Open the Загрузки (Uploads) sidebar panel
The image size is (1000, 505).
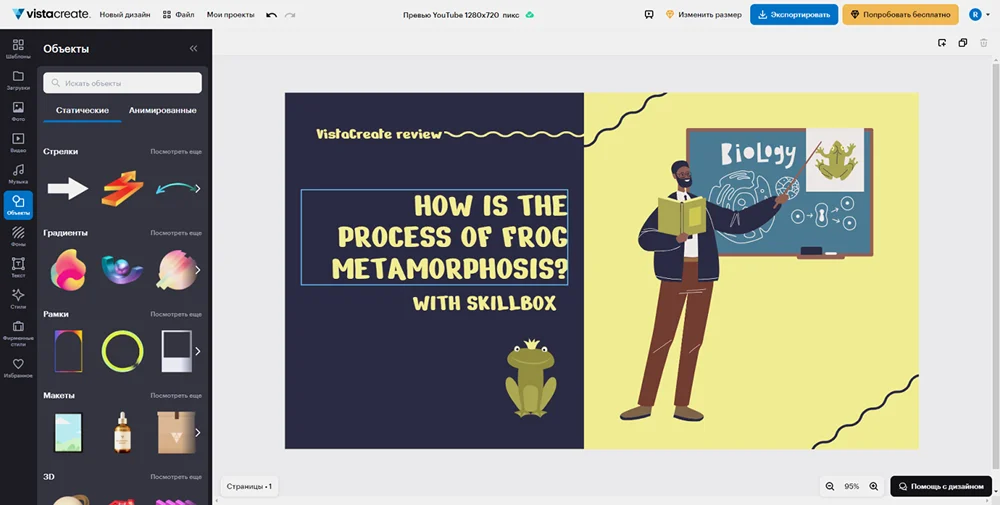click(x=18, y=79)
